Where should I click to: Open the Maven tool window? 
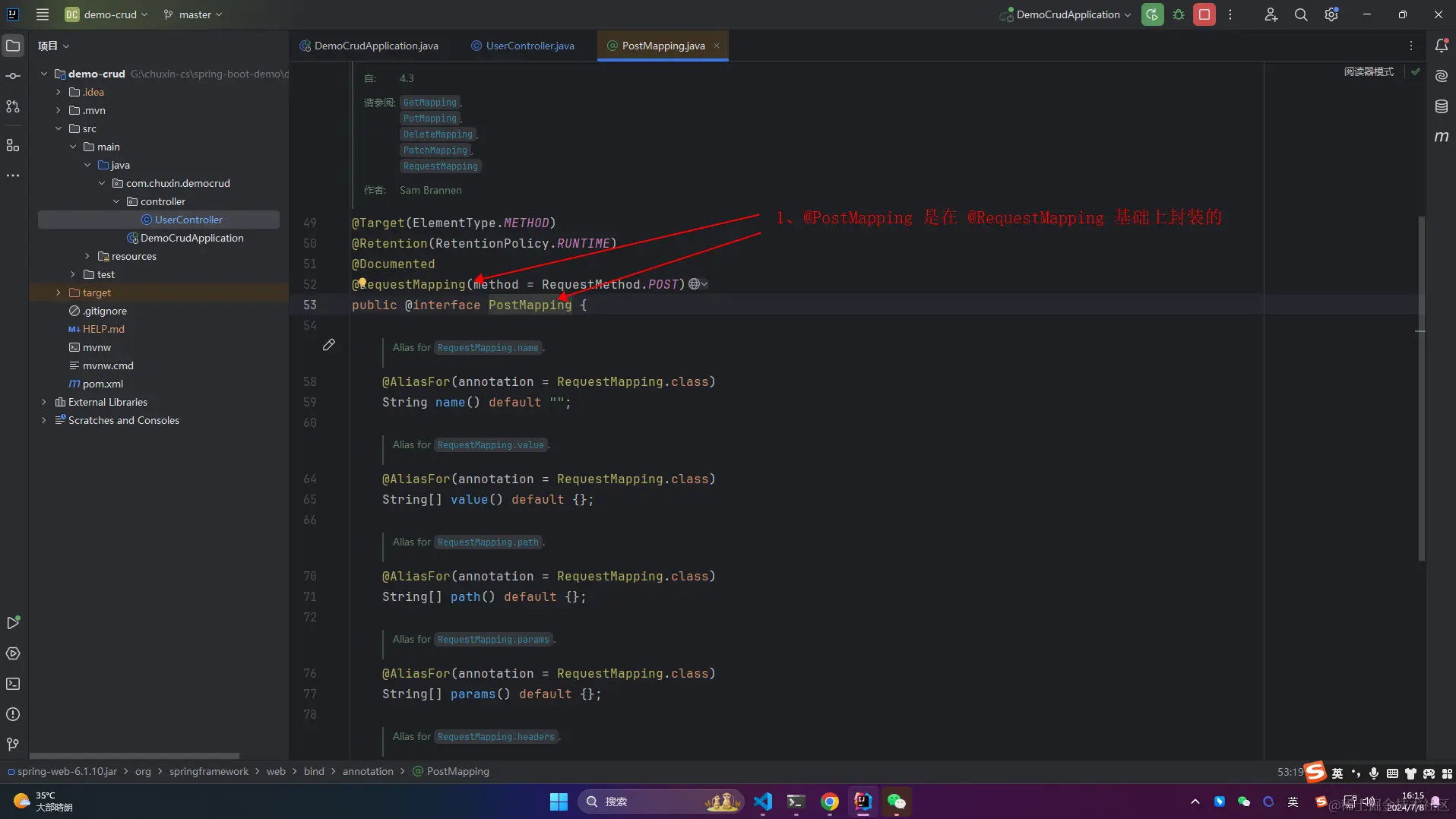click(x=1442, y=137)
